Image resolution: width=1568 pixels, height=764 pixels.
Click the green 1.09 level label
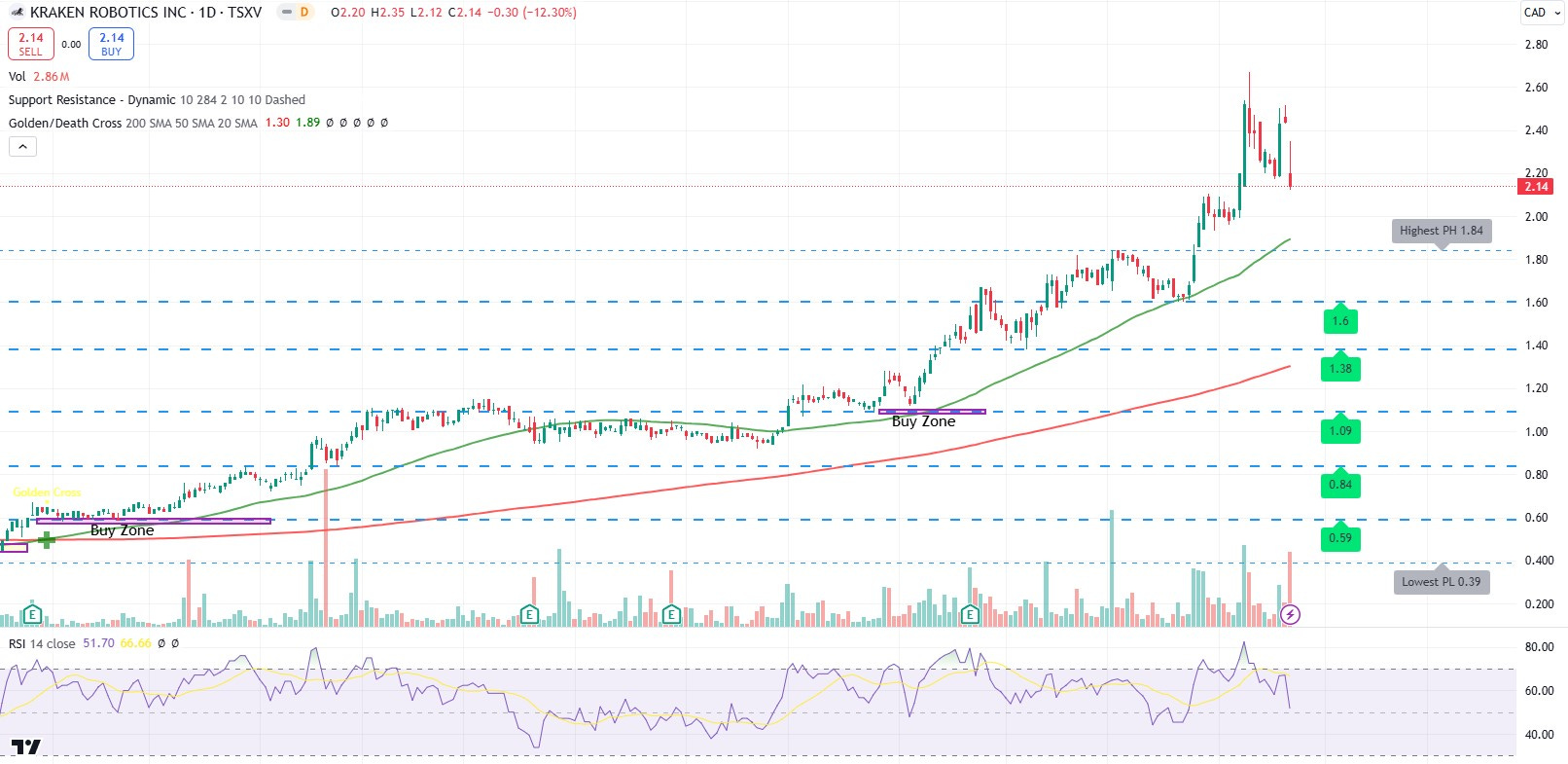click(x=1340, y=431)
